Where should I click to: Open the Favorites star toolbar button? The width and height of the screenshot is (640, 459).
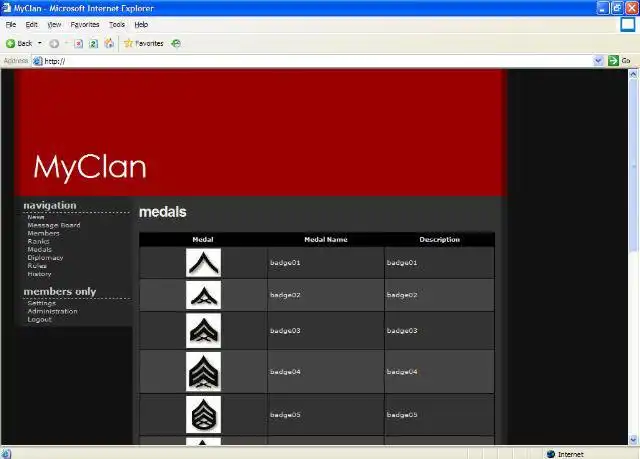pyautogui.click(x=144, y=43)
